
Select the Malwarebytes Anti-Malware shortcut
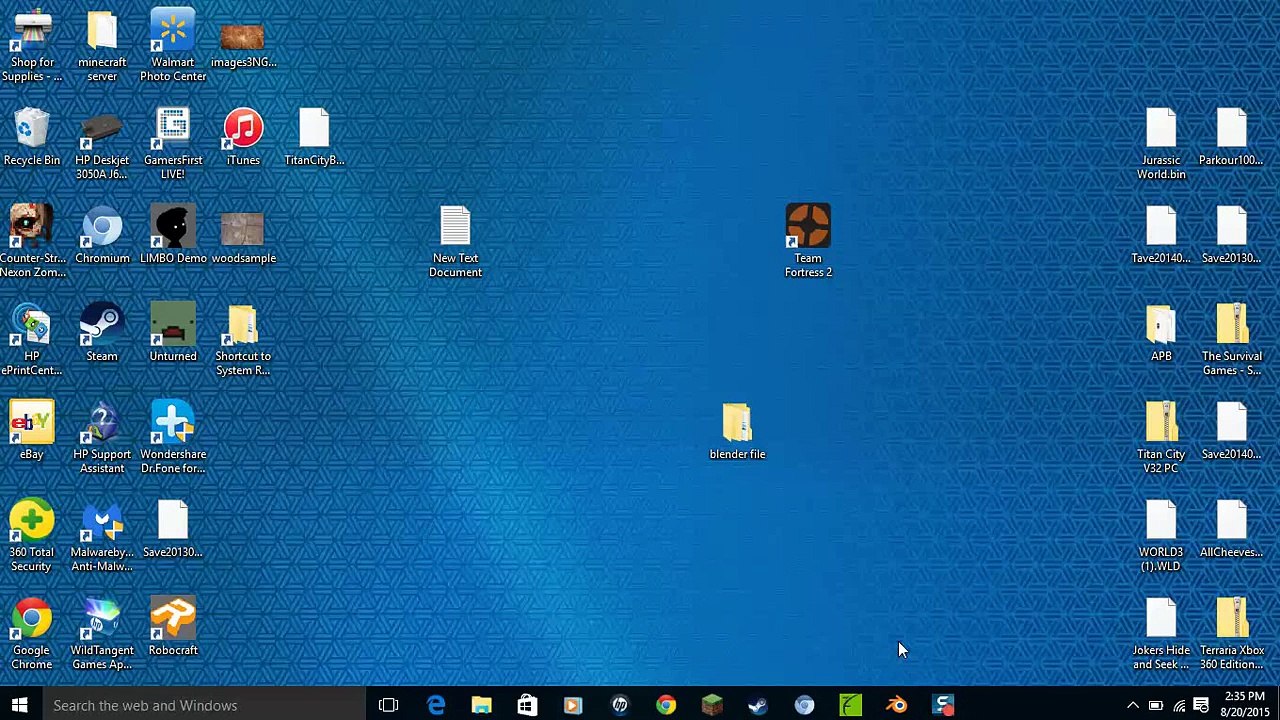[x=102, y=537]
